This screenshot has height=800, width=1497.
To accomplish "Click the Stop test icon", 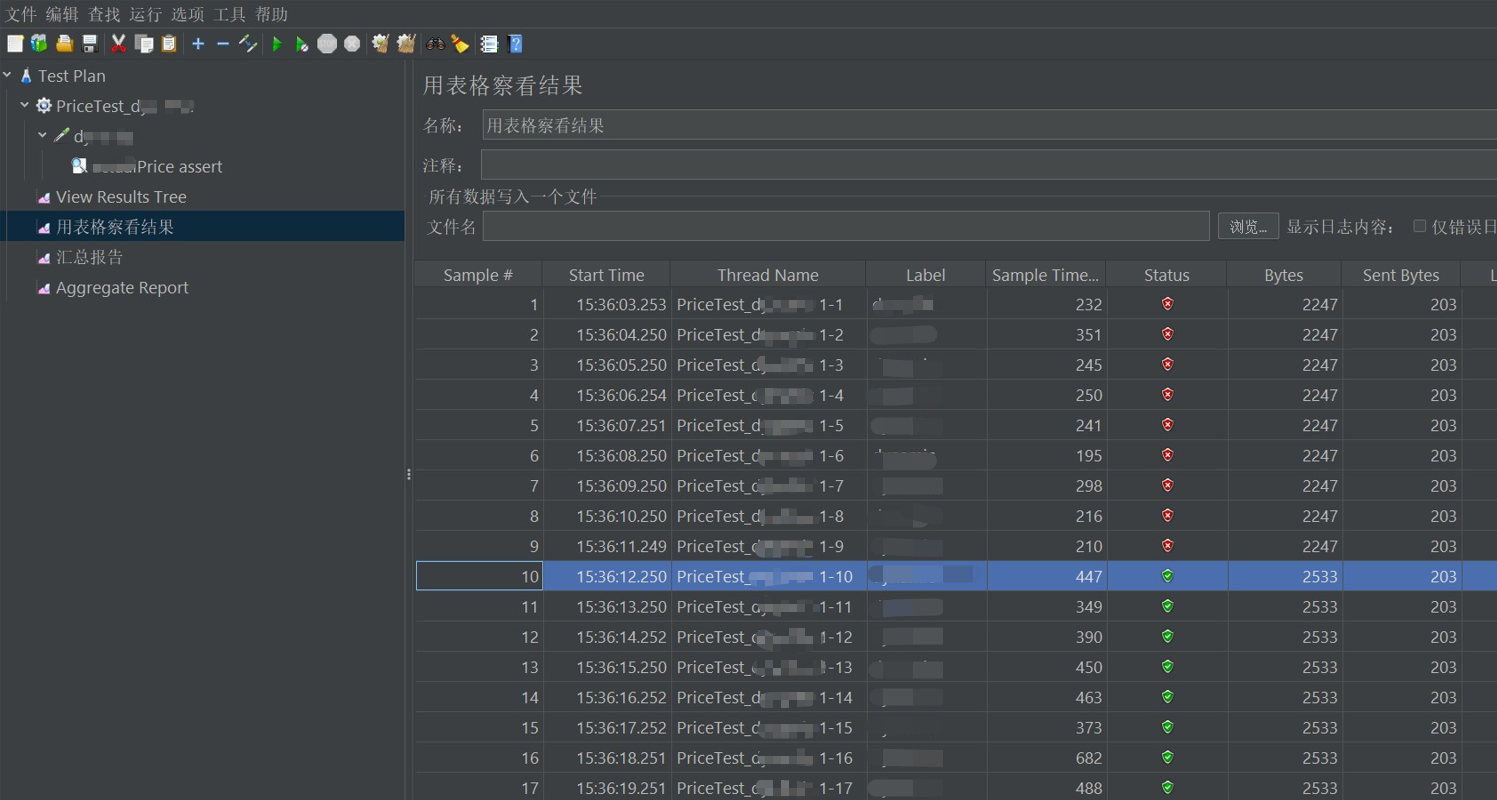I will coord(327,44).
